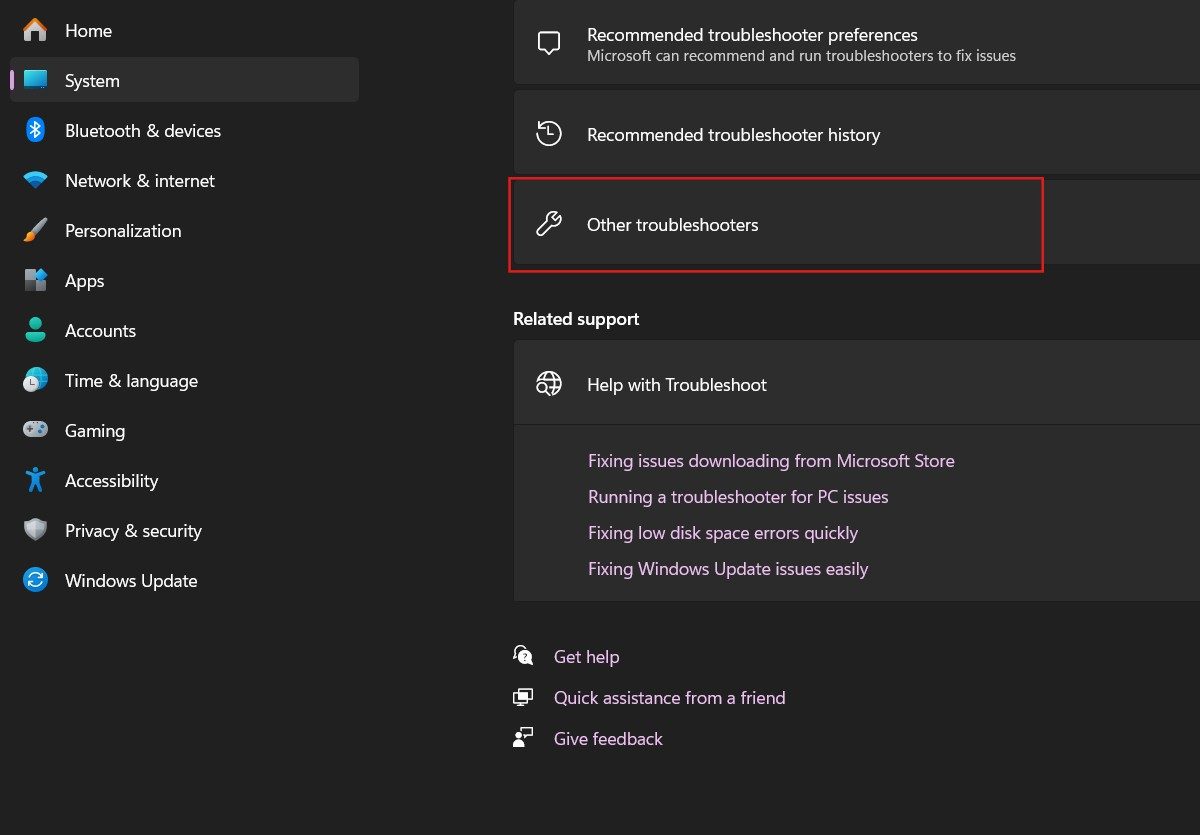Click the wrench icon for Other troubleshooters
This screenshot has height=835, width=1200.
pyautogui.click(x=549, y=225)
